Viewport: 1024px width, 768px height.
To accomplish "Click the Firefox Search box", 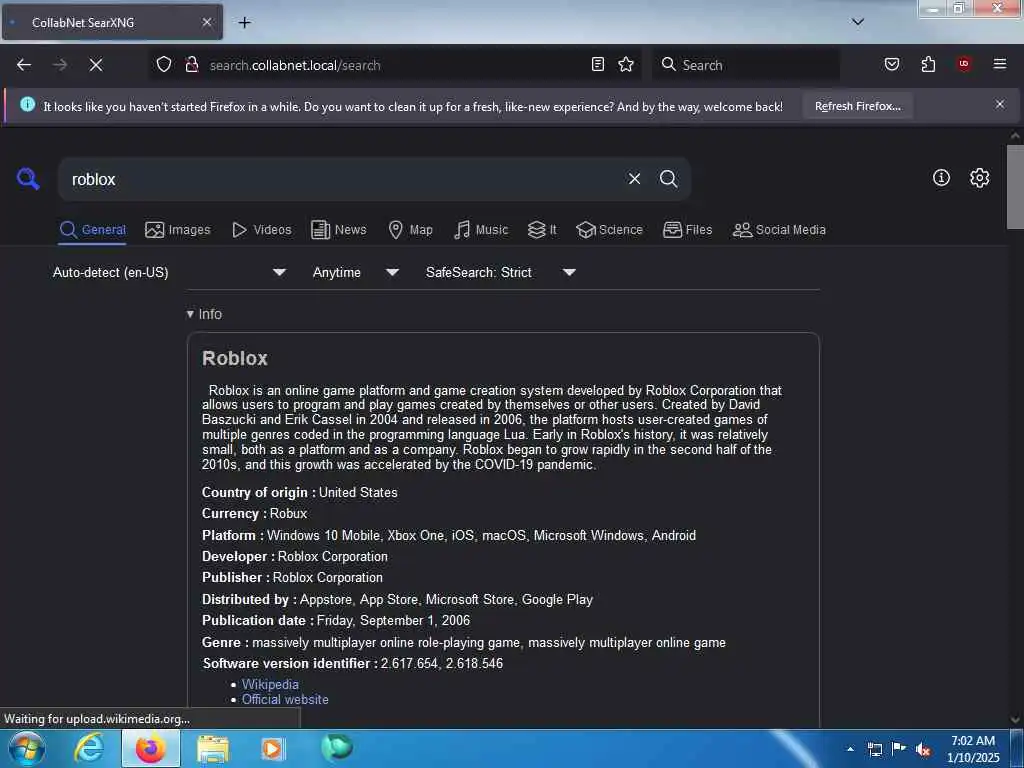I will point(746,65).
